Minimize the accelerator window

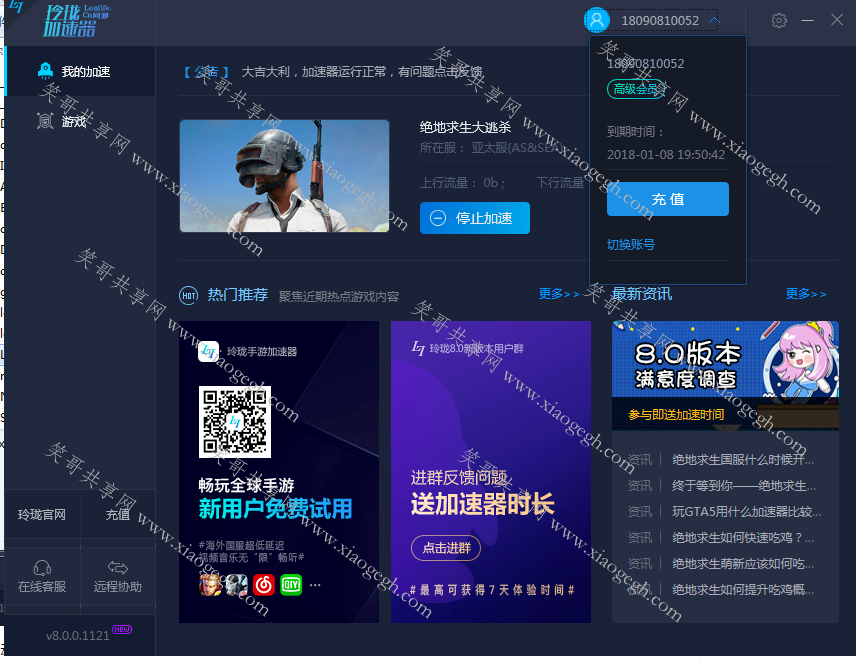point(807,21)
